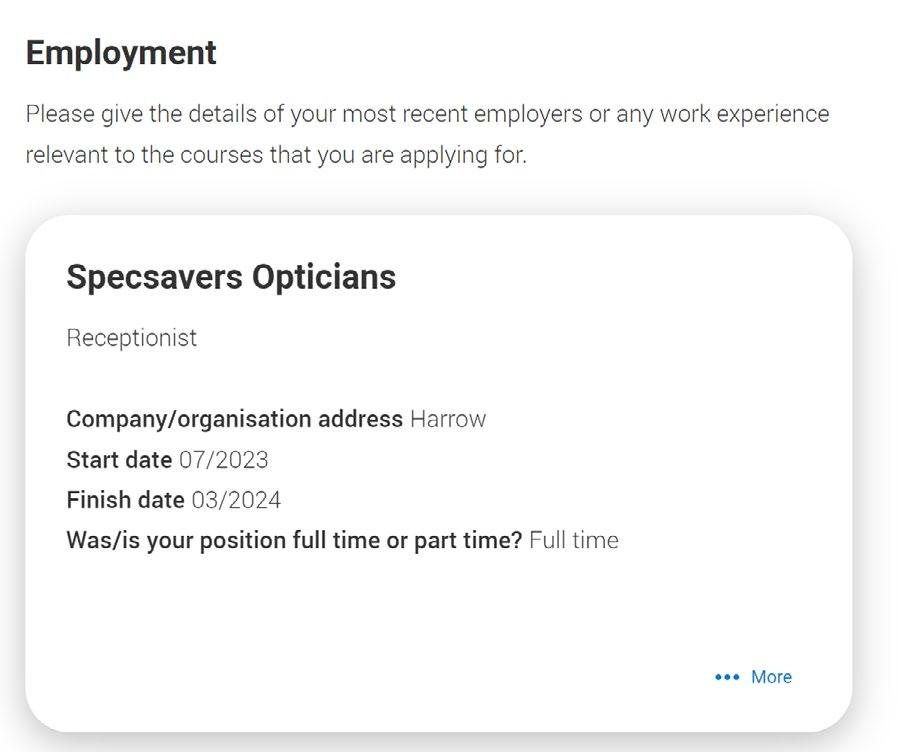Click the Finish date label
915x752 pixels.
(x=125, y=500)
